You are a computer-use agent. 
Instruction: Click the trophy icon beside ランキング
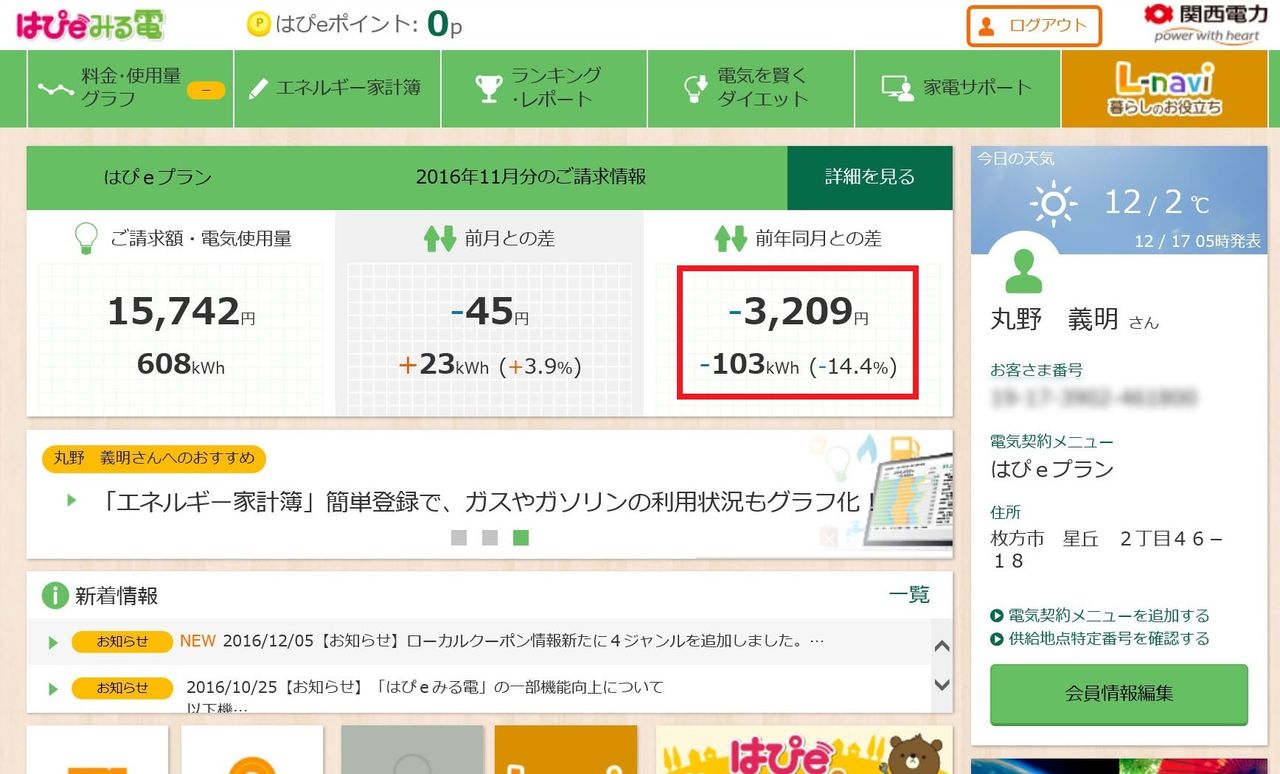point(488,88)
